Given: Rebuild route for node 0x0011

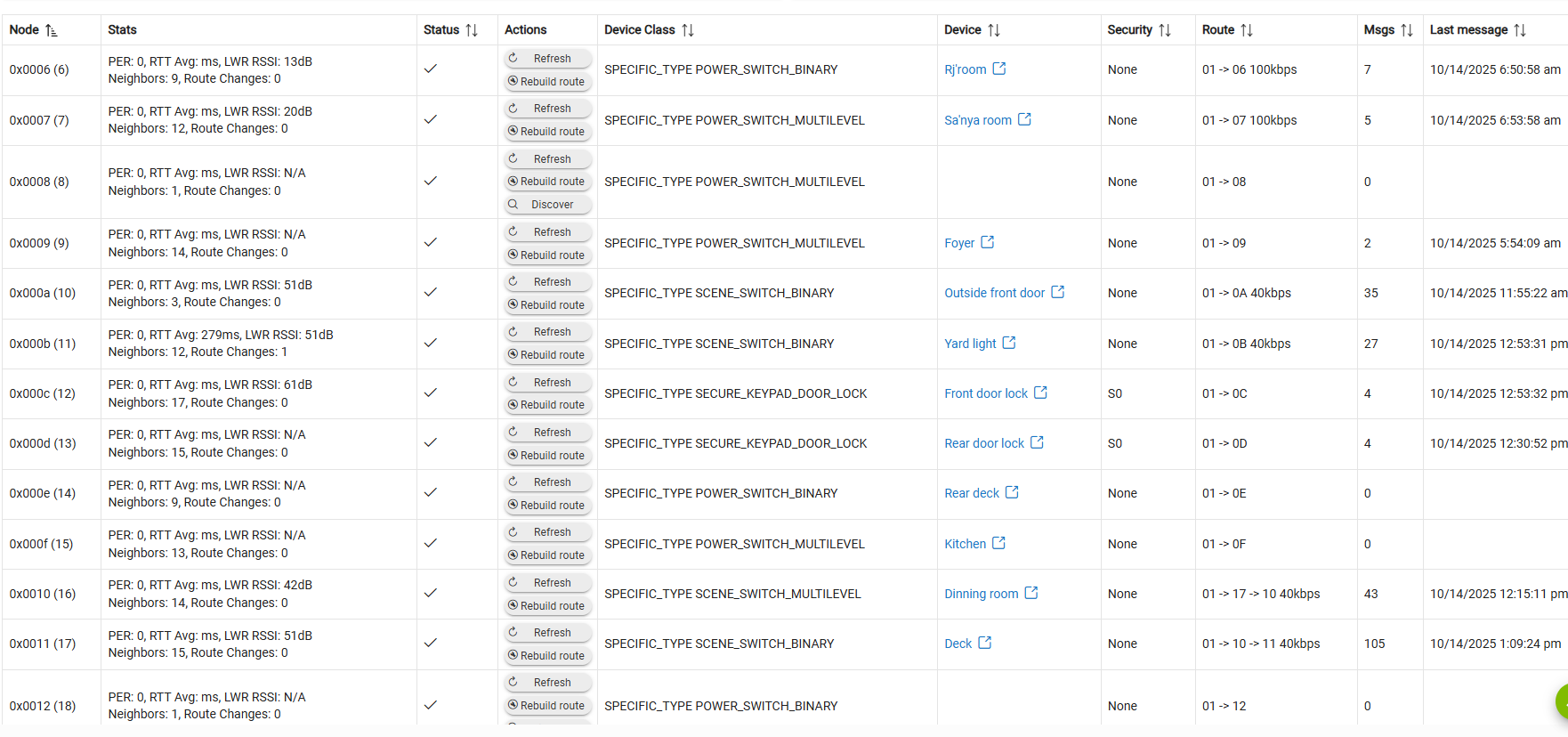Looking at the screenshot, I should click(x=547, y=656).
